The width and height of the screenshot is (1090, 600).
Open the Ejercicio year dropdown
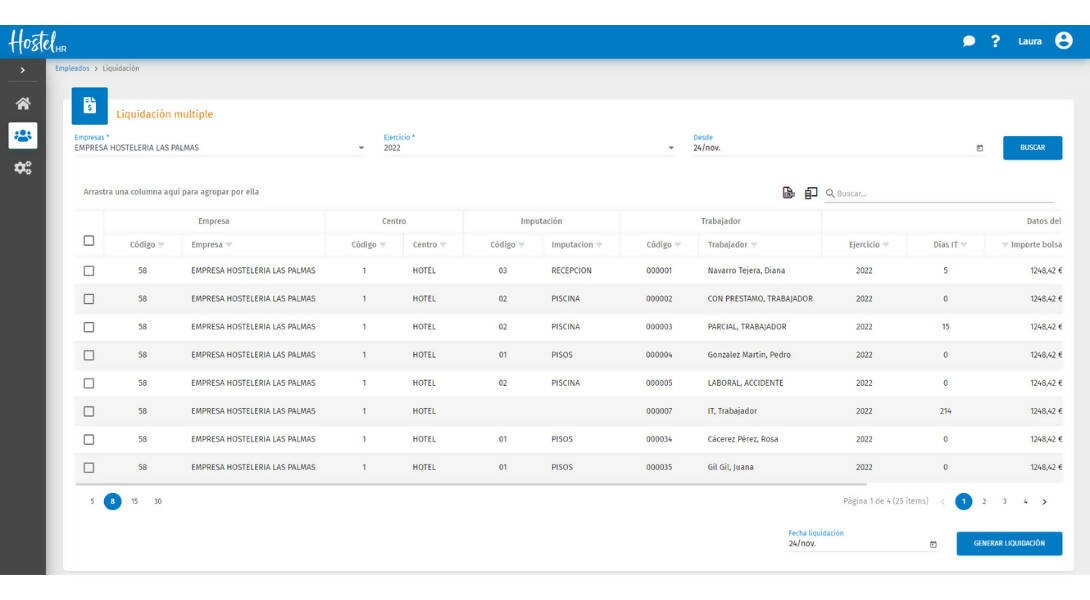point(671,148)
